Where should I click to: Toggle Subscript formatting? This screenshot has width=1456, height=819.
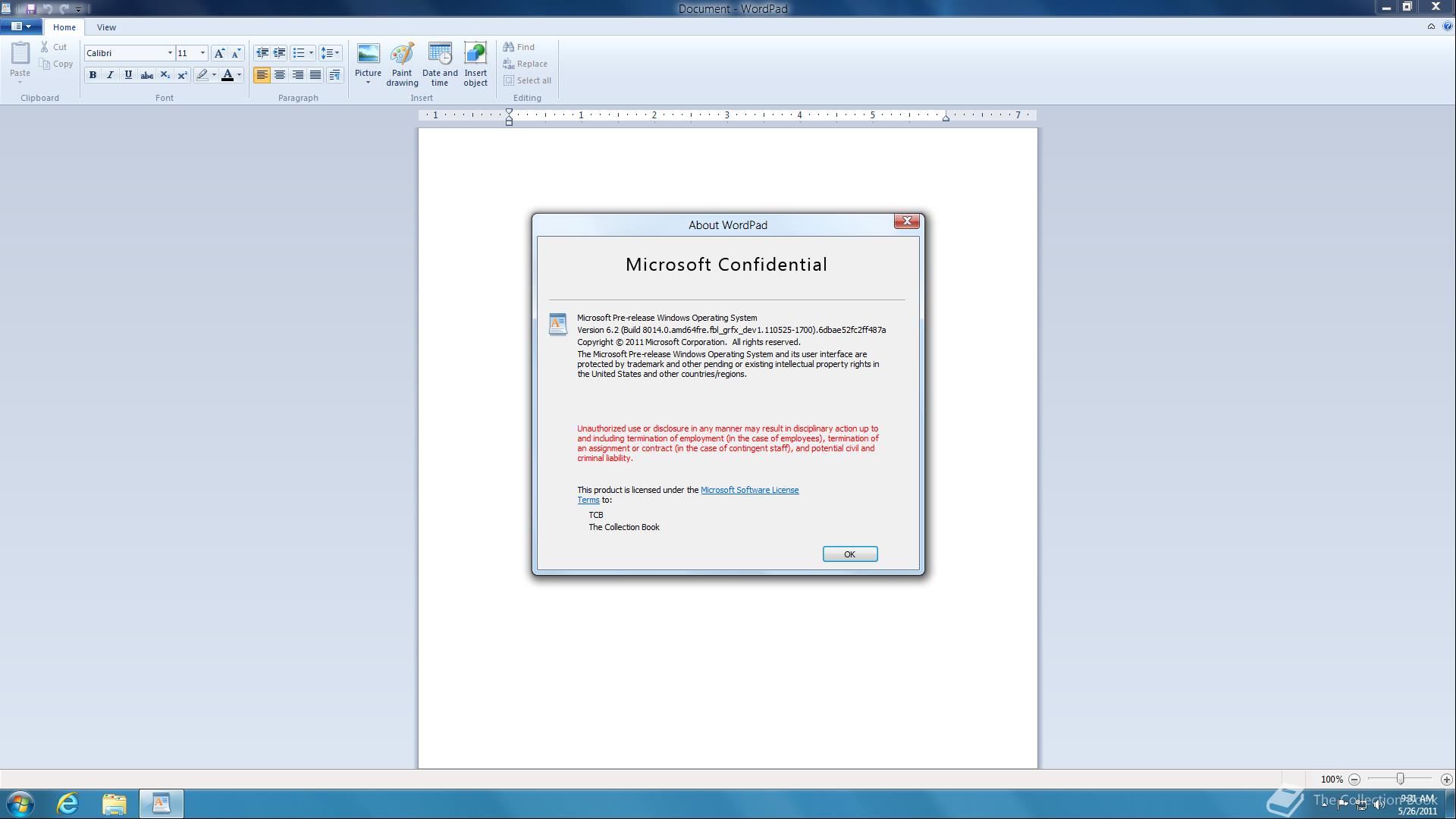[x=165, y=75]
